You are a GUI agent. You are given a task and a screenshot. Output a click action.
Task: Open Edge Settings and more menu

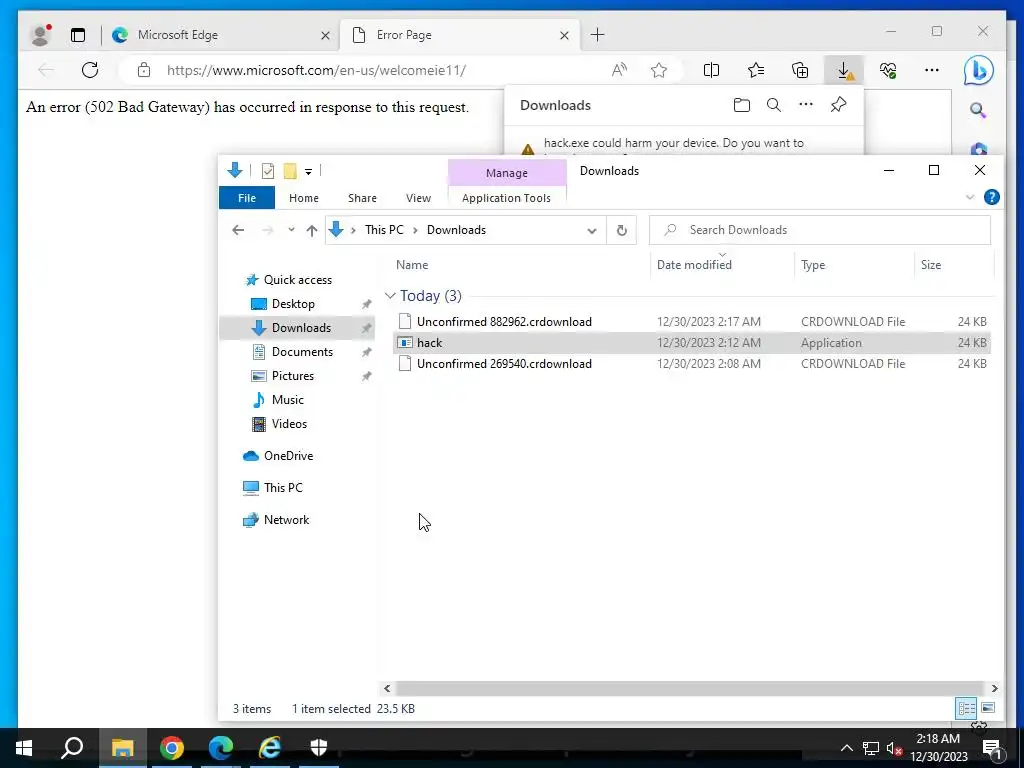click(x=932, y=70)
